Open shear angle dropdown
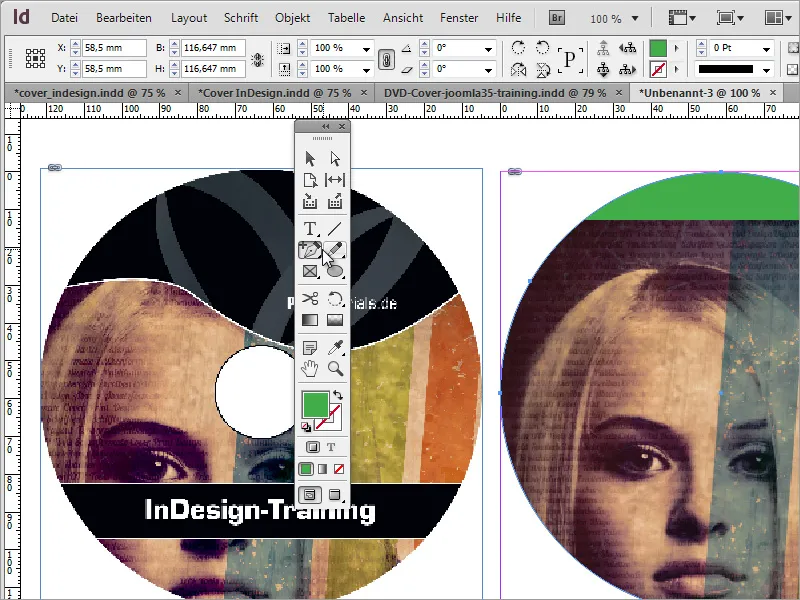 [488, 70]
